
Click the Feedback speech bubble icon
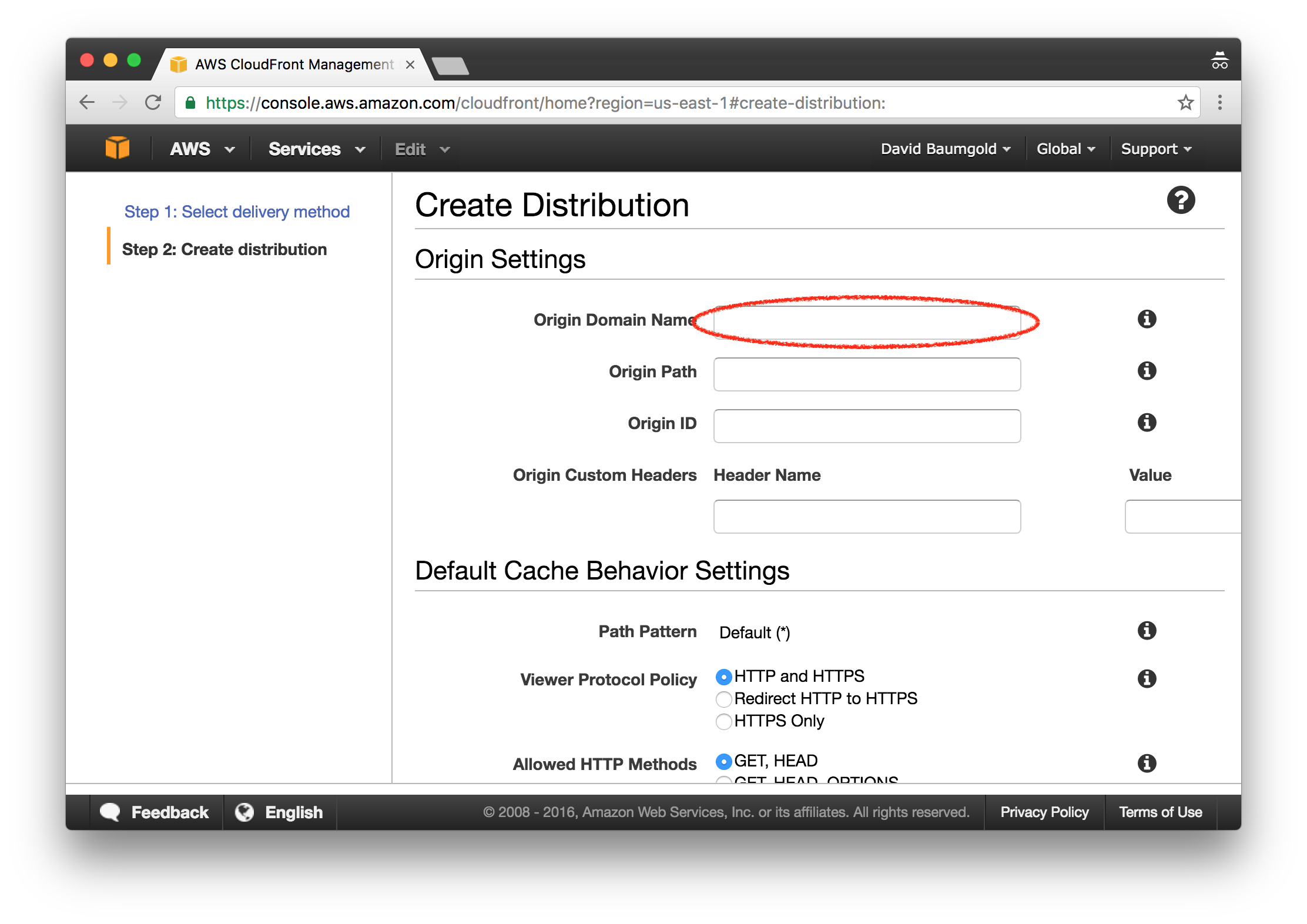pyautogui.click(x=110, y=812)
